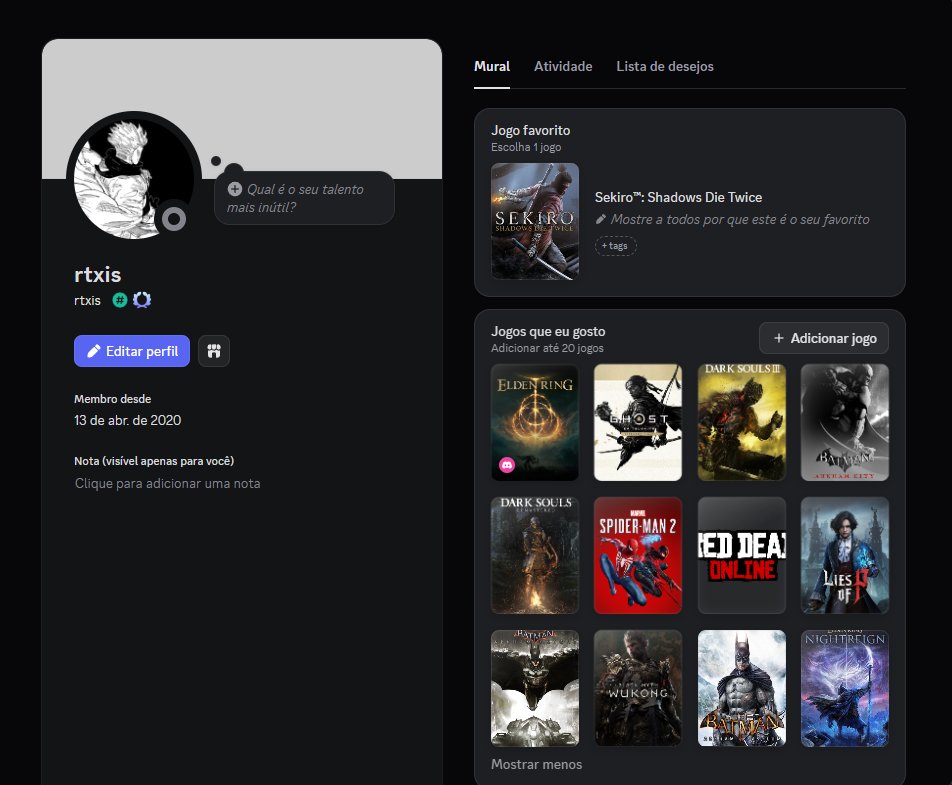Image resolution: width=952 pixels, height=785 pixels.
Task: Open the Spider-Man 2 game cover
Action: pyautogui.click(x=638, y=556)
